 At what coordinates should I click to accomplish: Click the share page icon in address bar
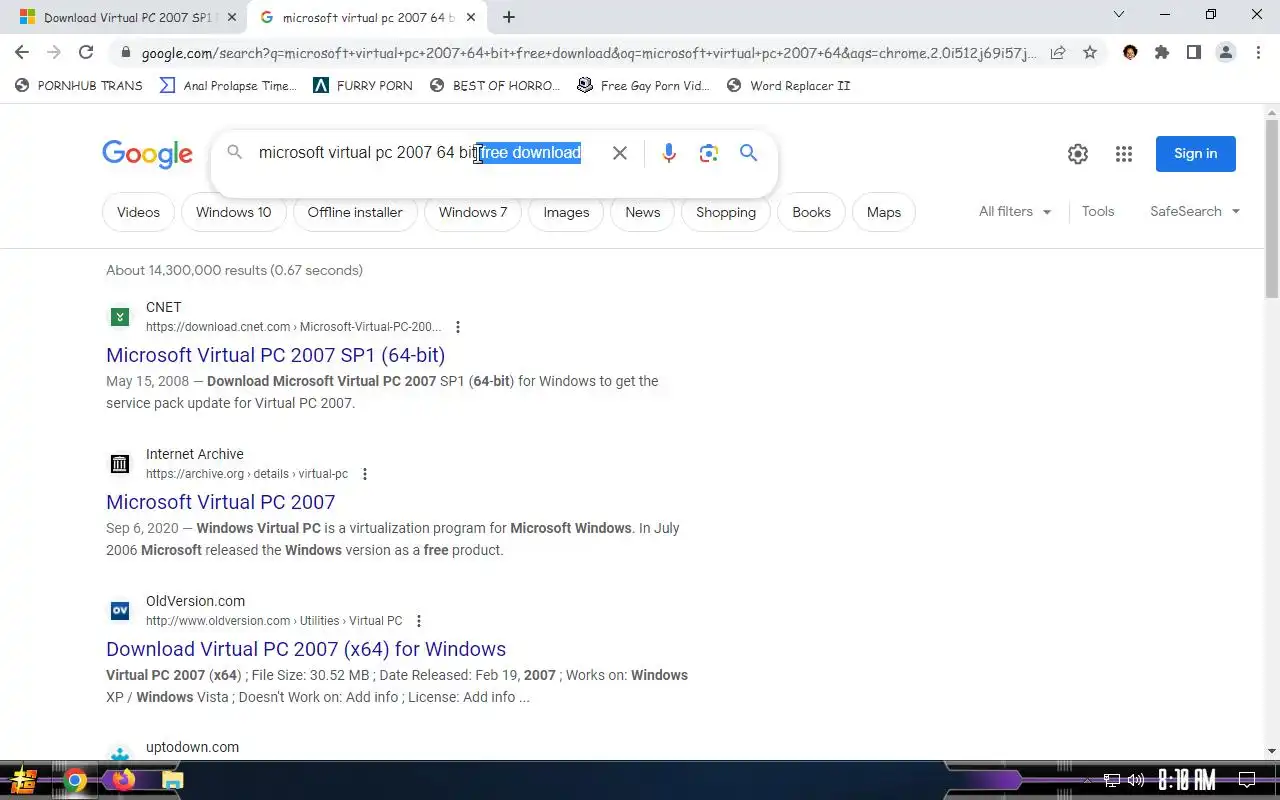coord(1058,53)
